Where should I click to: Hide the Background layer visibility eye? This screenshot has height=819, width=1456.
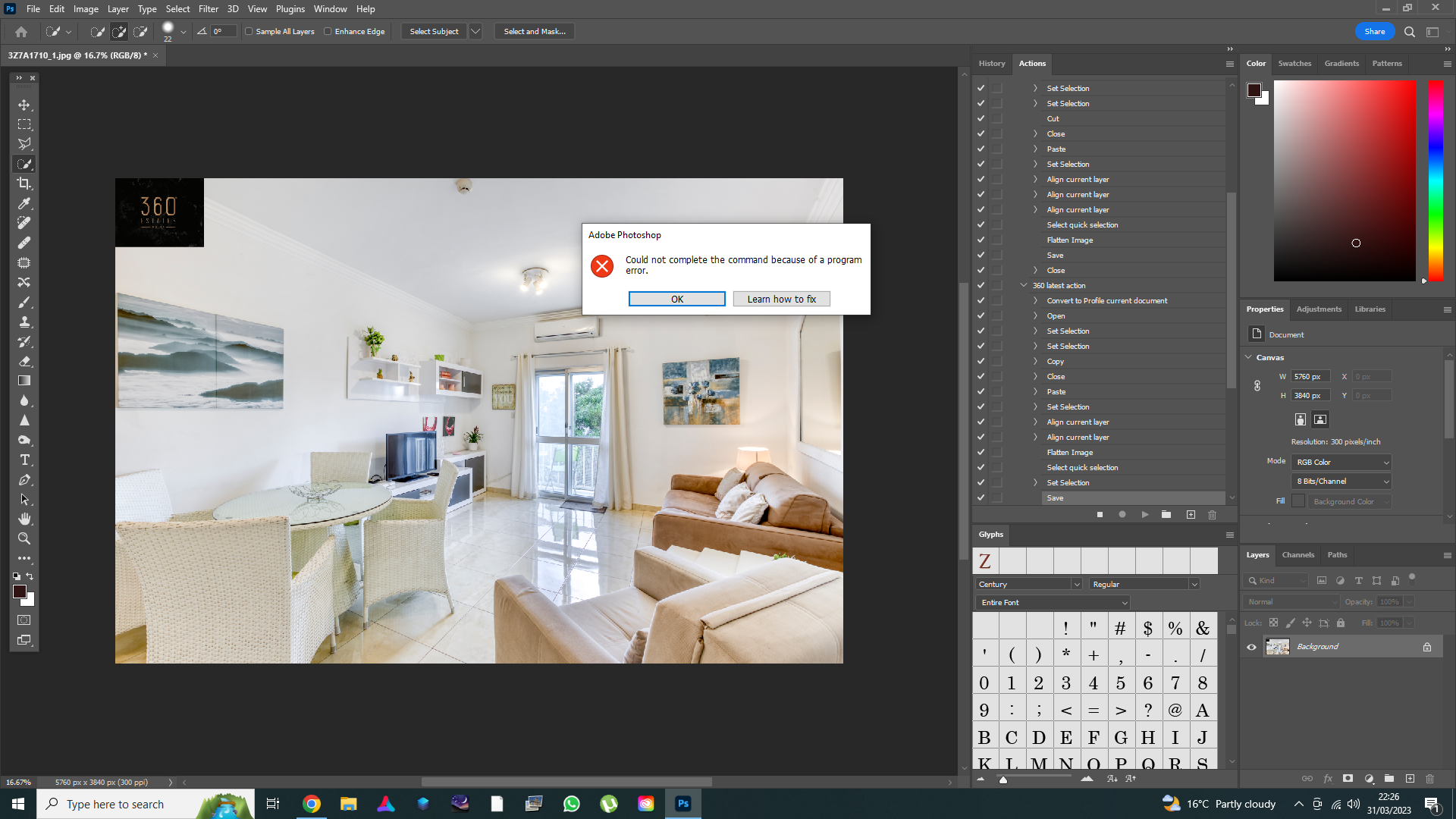pyautogui.click(x=1251, y=647)
